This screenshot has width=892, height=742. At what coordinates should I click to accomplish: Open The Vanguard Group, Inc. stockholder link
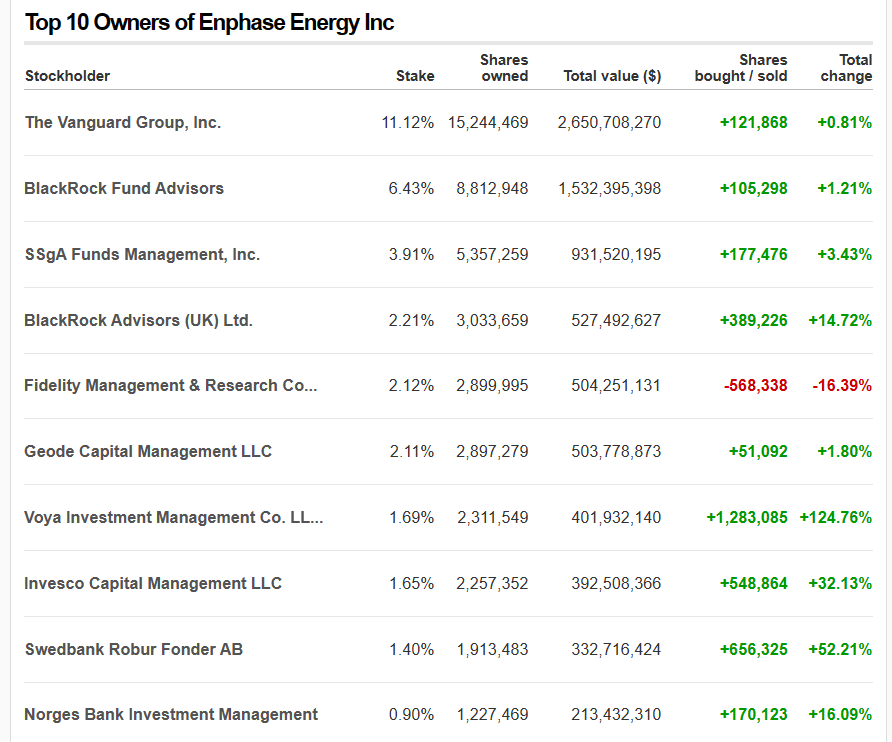coord(123,122)
